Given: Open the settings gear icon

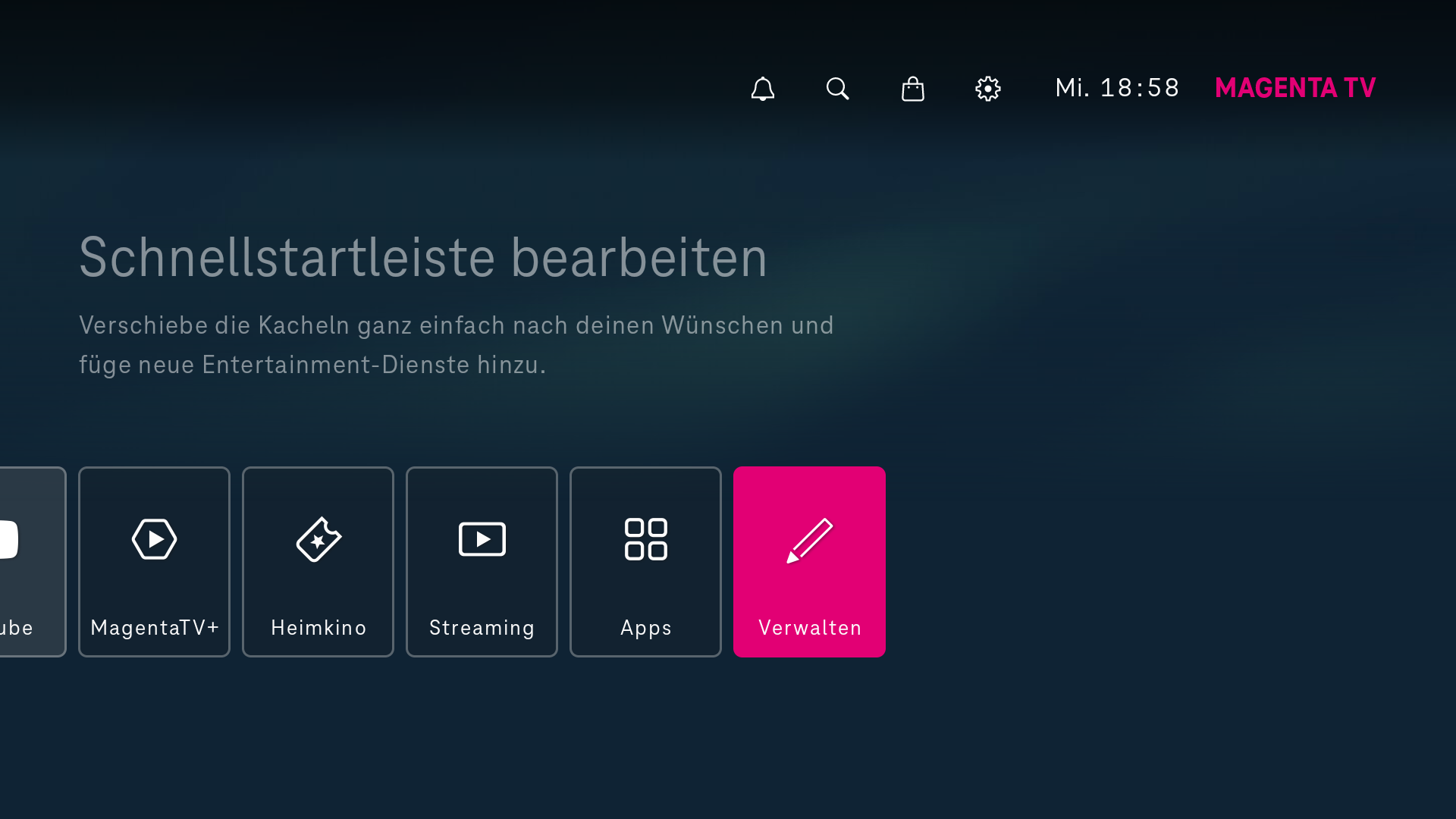Looking at the screenshot, I should (x=987, y=89).
